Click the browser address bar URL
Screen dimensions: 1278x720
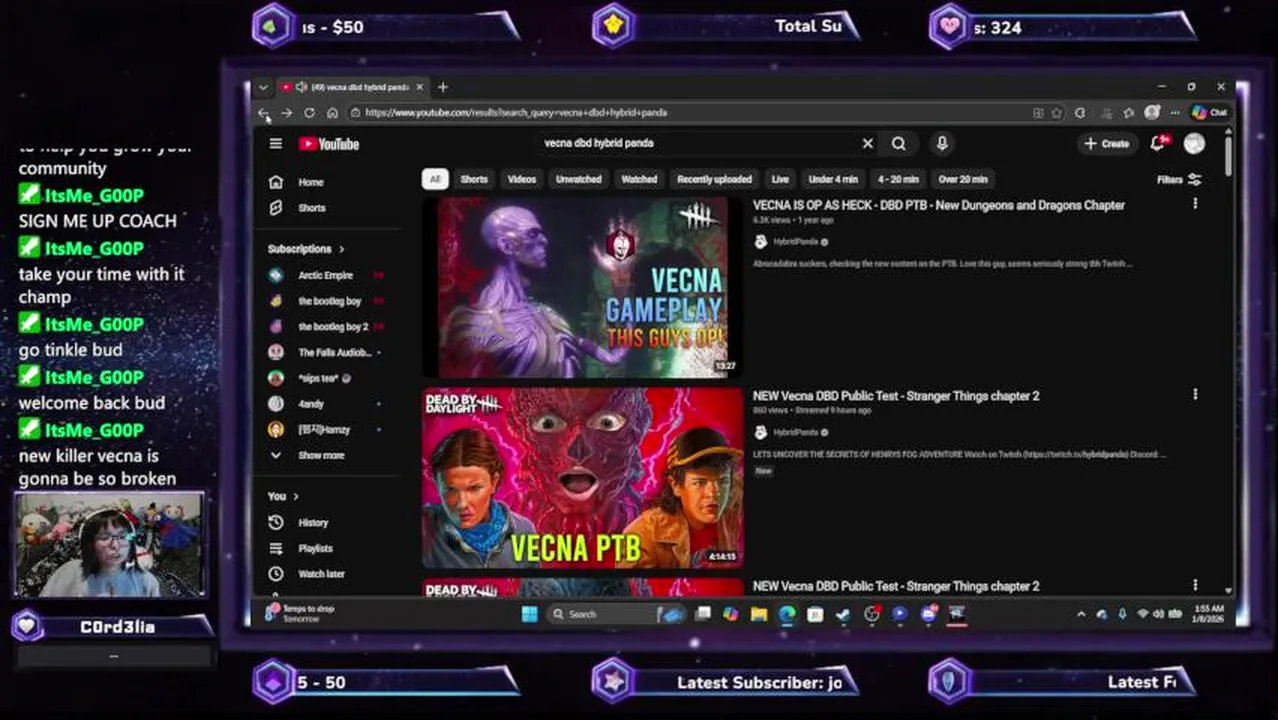[x=516, y=113]
